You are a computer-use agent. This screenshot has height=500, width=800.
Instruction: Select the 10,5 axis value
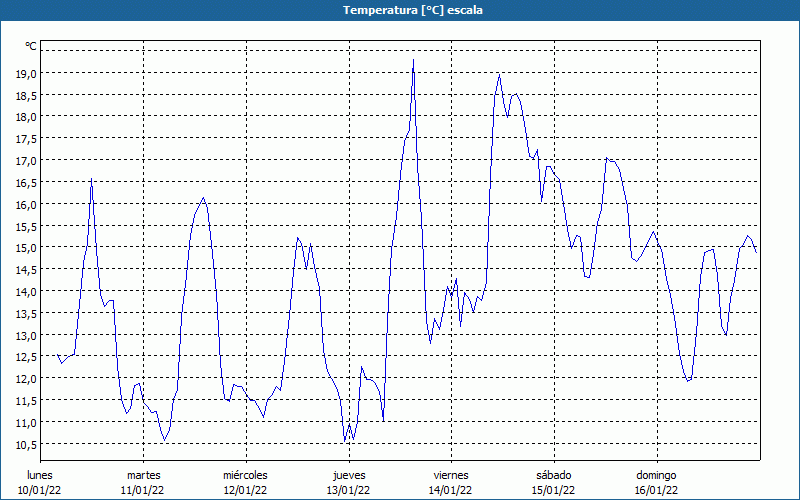coord(27,444)
